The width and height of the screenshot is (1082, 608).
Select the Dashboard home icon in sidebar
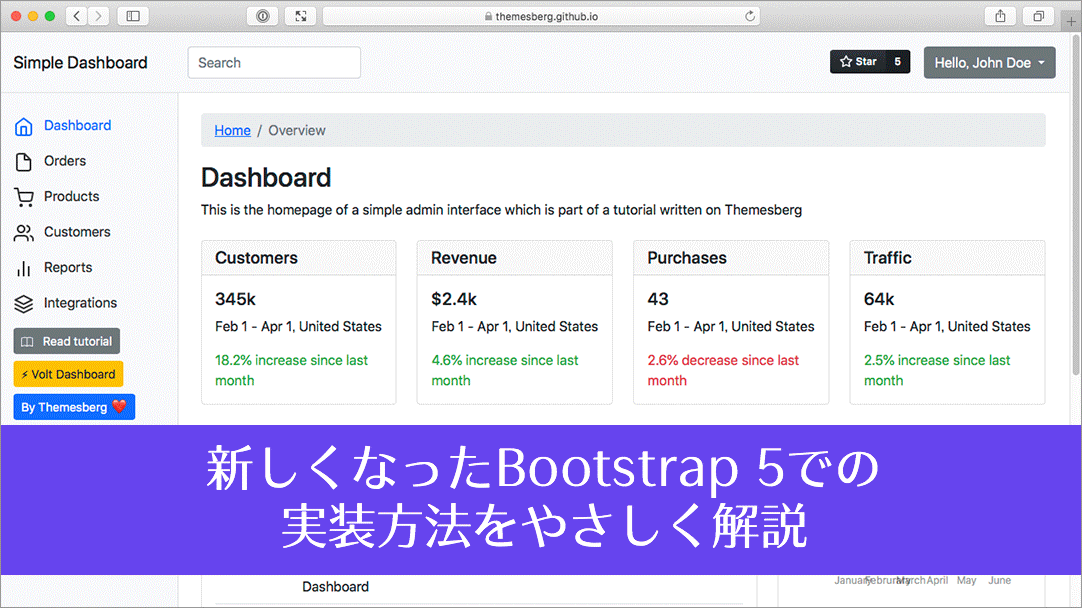pos(23,125)
